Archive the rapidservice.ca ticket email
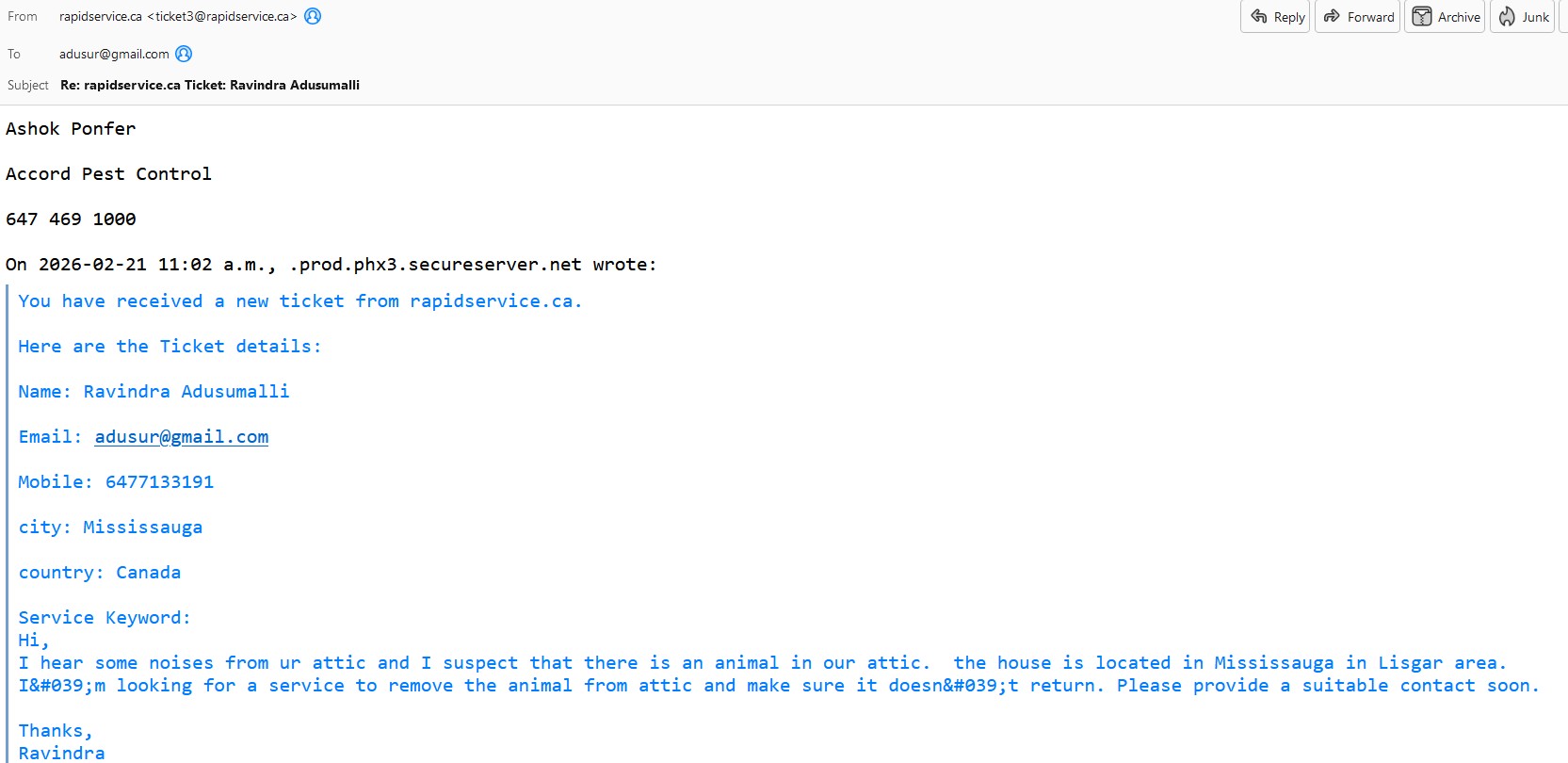Viewport: 1568px width, 763px height. (x=1446, y=17)
